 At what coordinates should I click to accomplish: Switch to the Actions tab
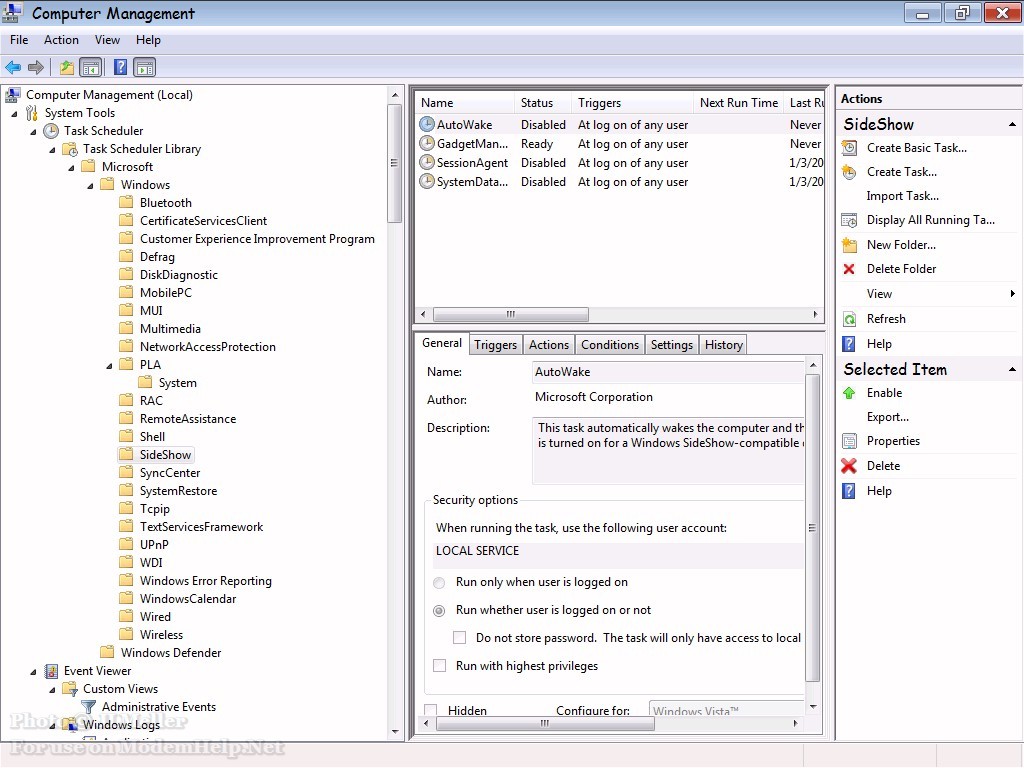pyautogui.click(x=549, y=345)
